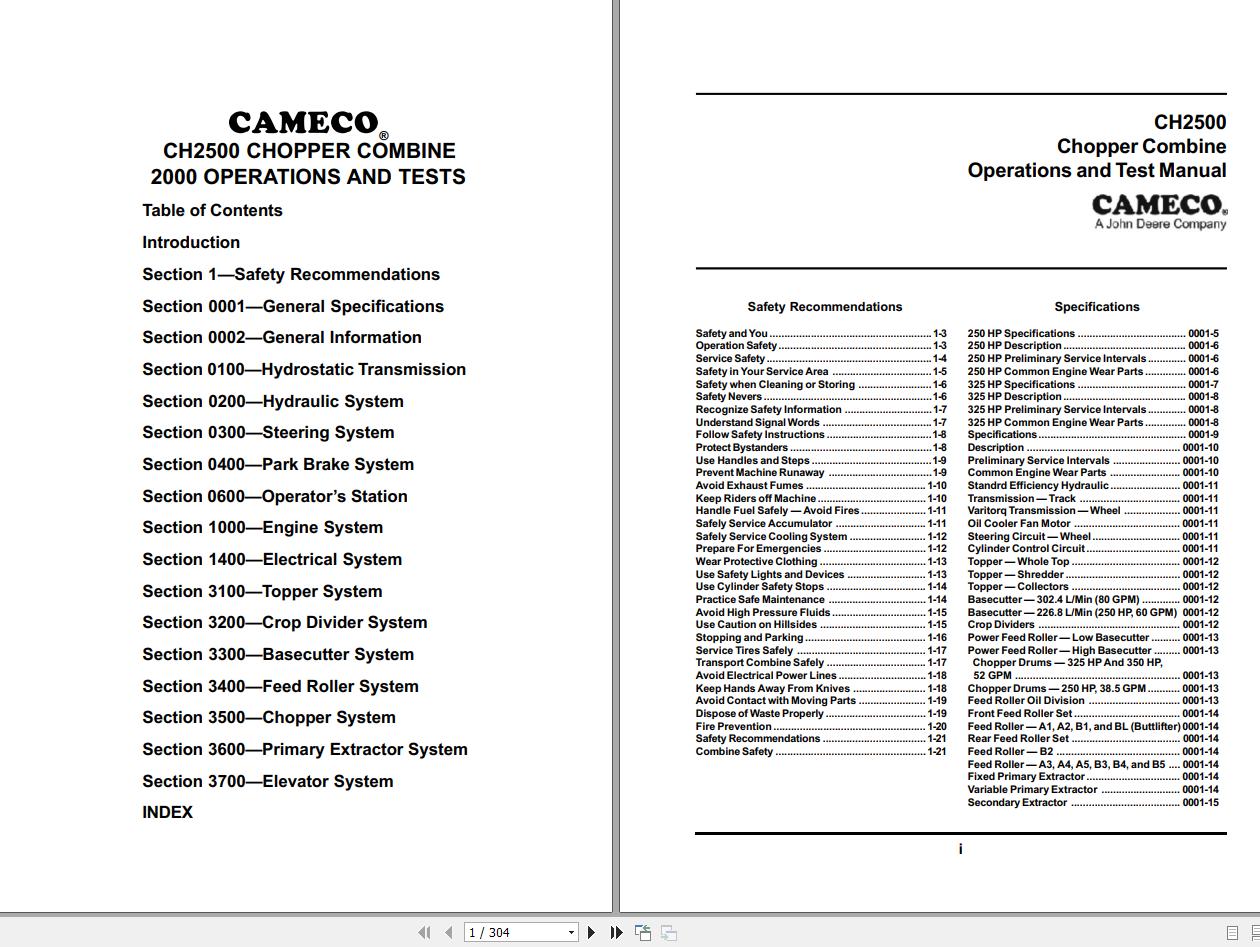Click 'Keep Riders off Machine' entry
This screenshot has width=1260, height=947.
821,498
